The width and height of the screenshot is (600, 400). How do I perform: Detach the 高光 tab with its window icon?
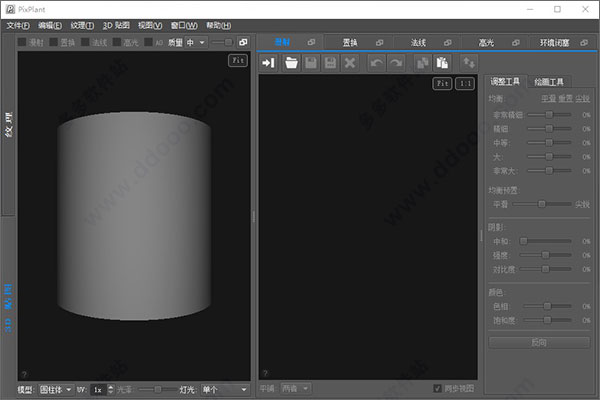(x=516, y=42)
